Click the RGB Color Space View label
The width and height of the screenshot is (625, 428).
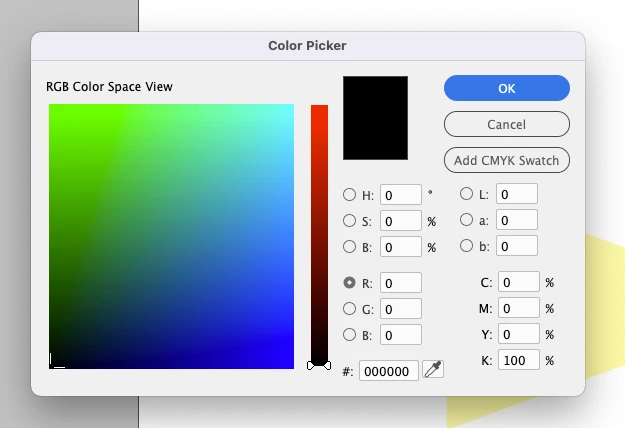pos(109,86)
